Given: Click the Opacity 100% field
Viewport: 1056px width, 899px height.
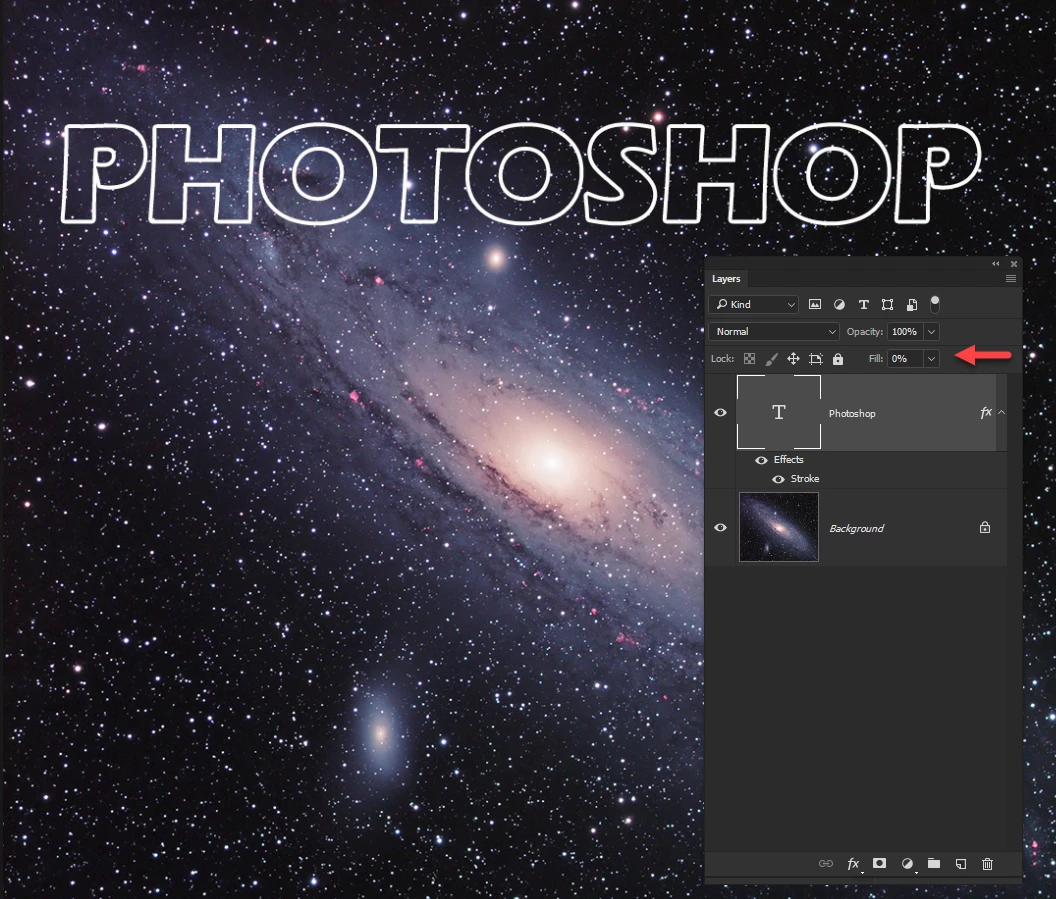Looking at the screenshot, I should pyautogui.click(x=906, y=331).
